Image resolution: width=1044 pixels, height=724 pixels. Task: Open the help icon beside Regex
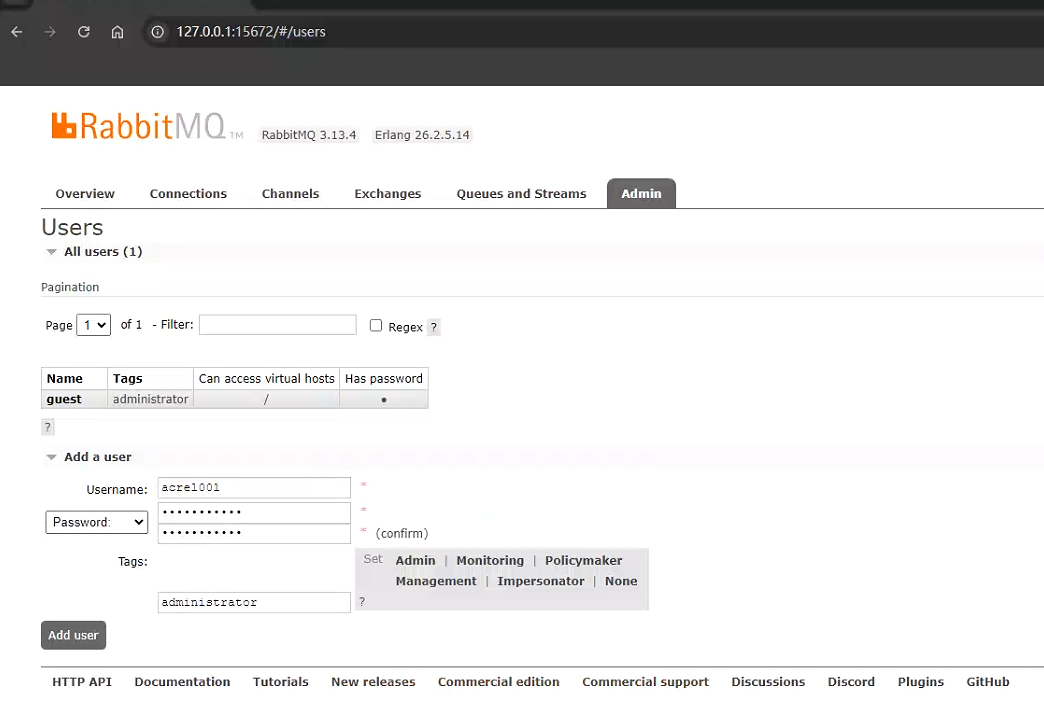pyautogui.click(x=433, y=327)
